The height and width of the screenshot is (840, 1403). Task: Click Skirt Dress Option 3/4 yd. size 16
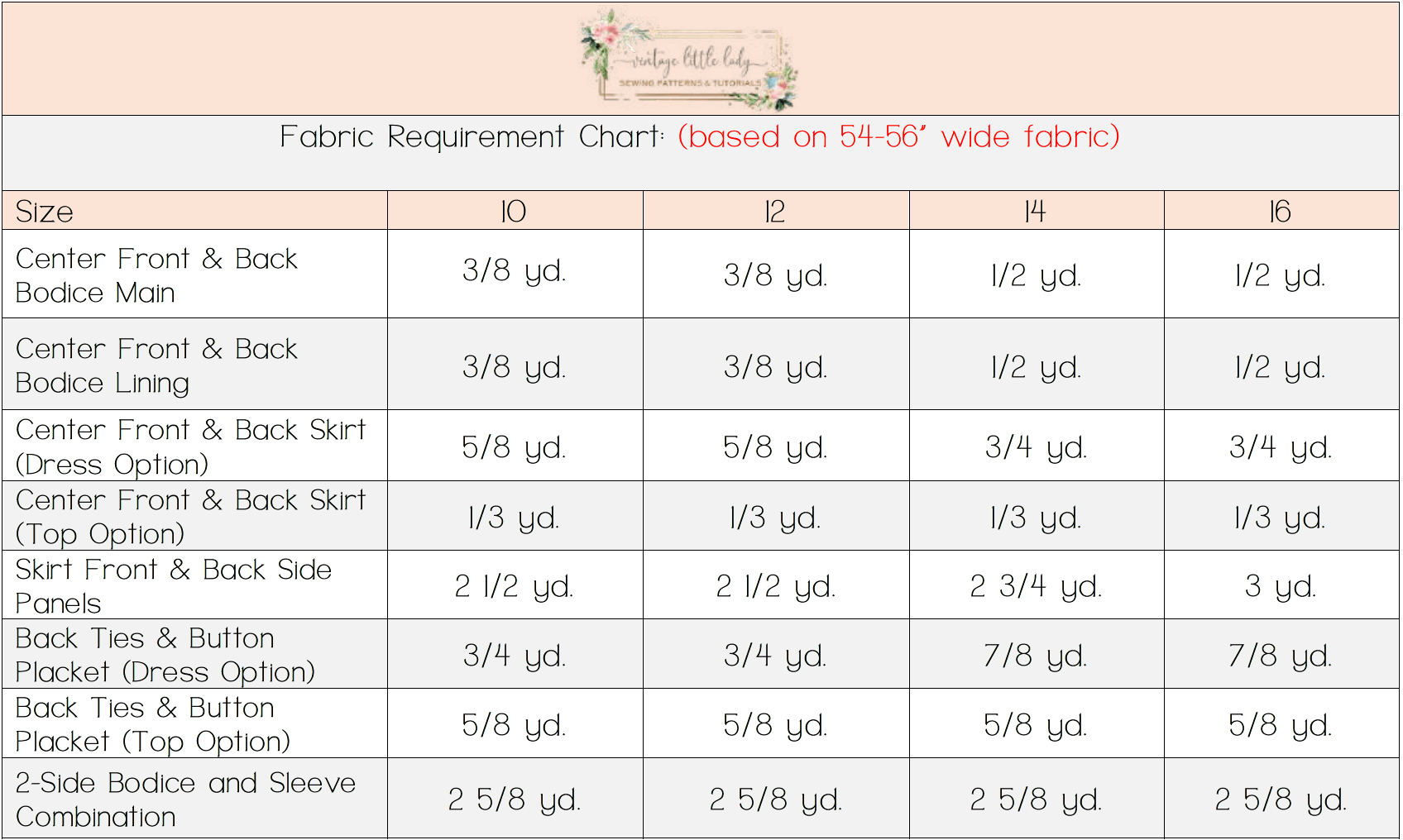1281,447
